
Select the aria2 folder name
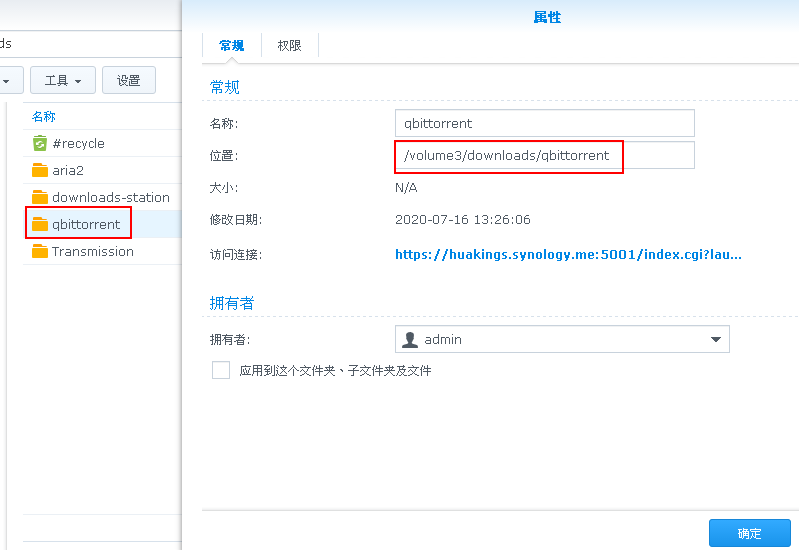pos(68,170)
